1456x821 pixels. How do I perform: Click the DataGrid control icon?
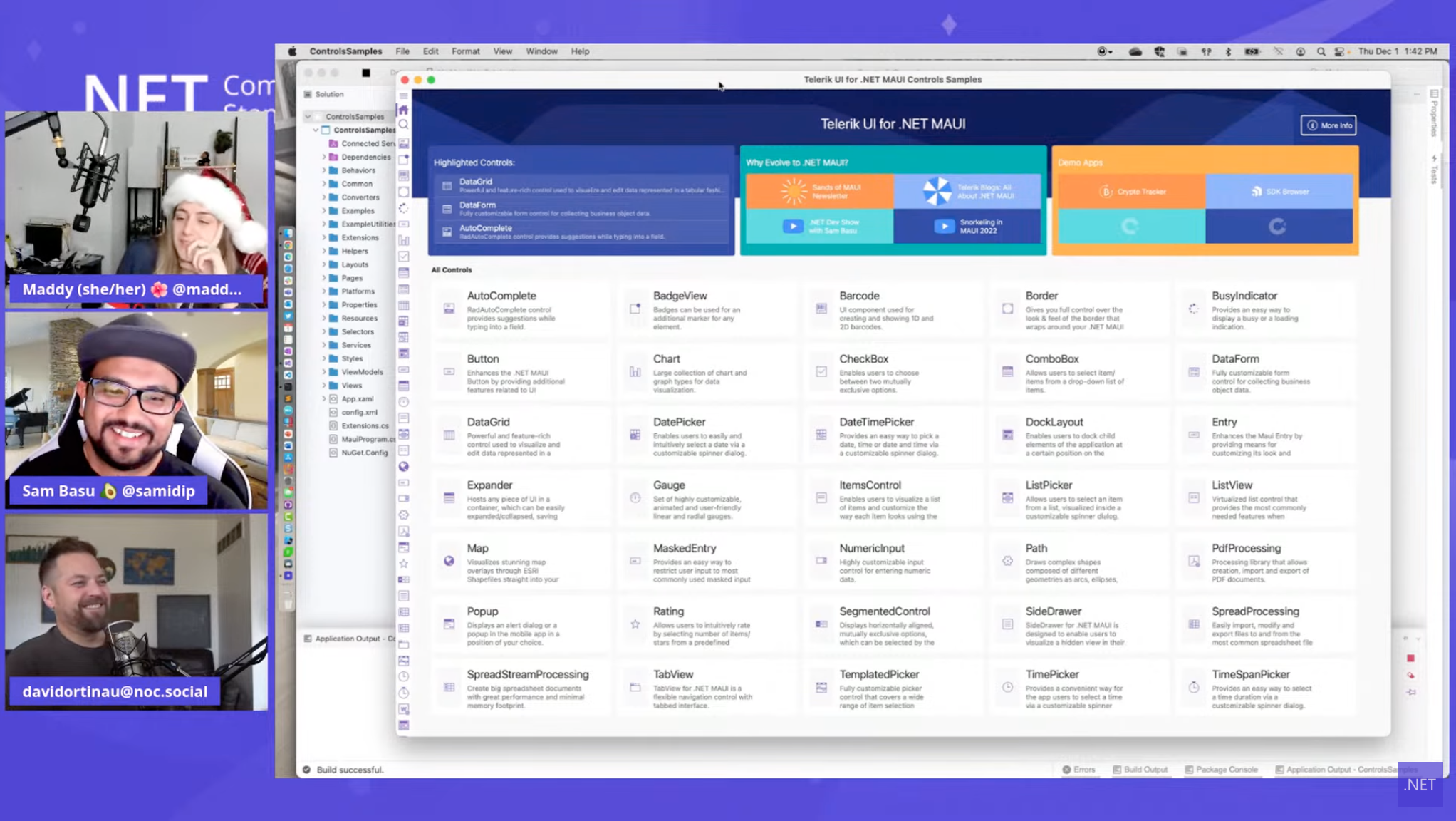click(x=449, y=437)
